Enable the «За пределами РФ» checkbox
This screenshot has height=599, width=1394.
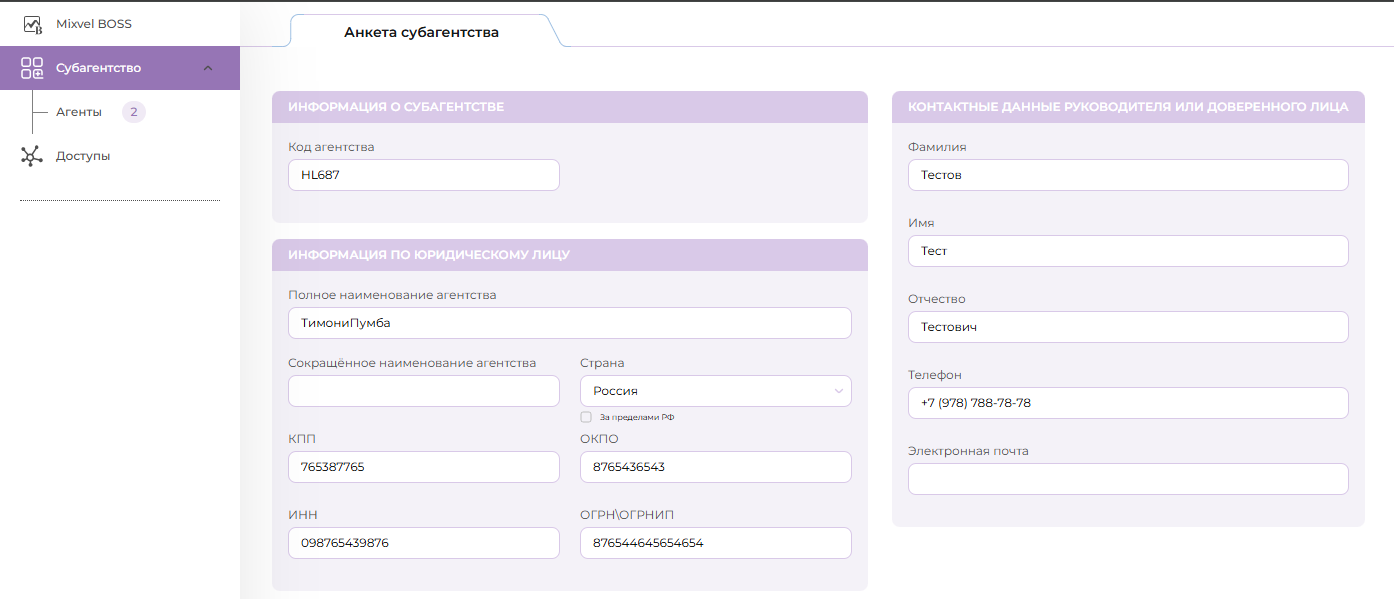(x=586, y=417)
